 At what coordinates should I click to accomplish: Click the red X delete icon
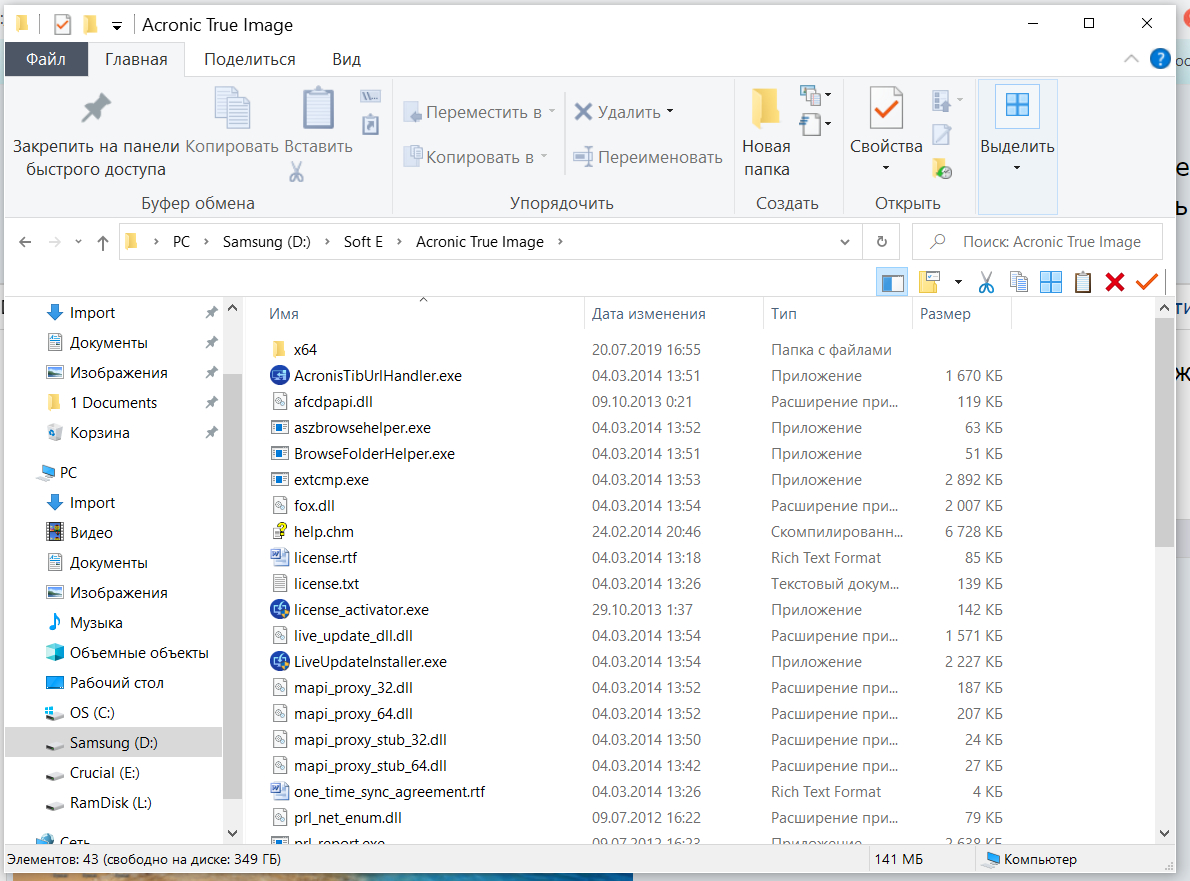tap(1115, 282)
